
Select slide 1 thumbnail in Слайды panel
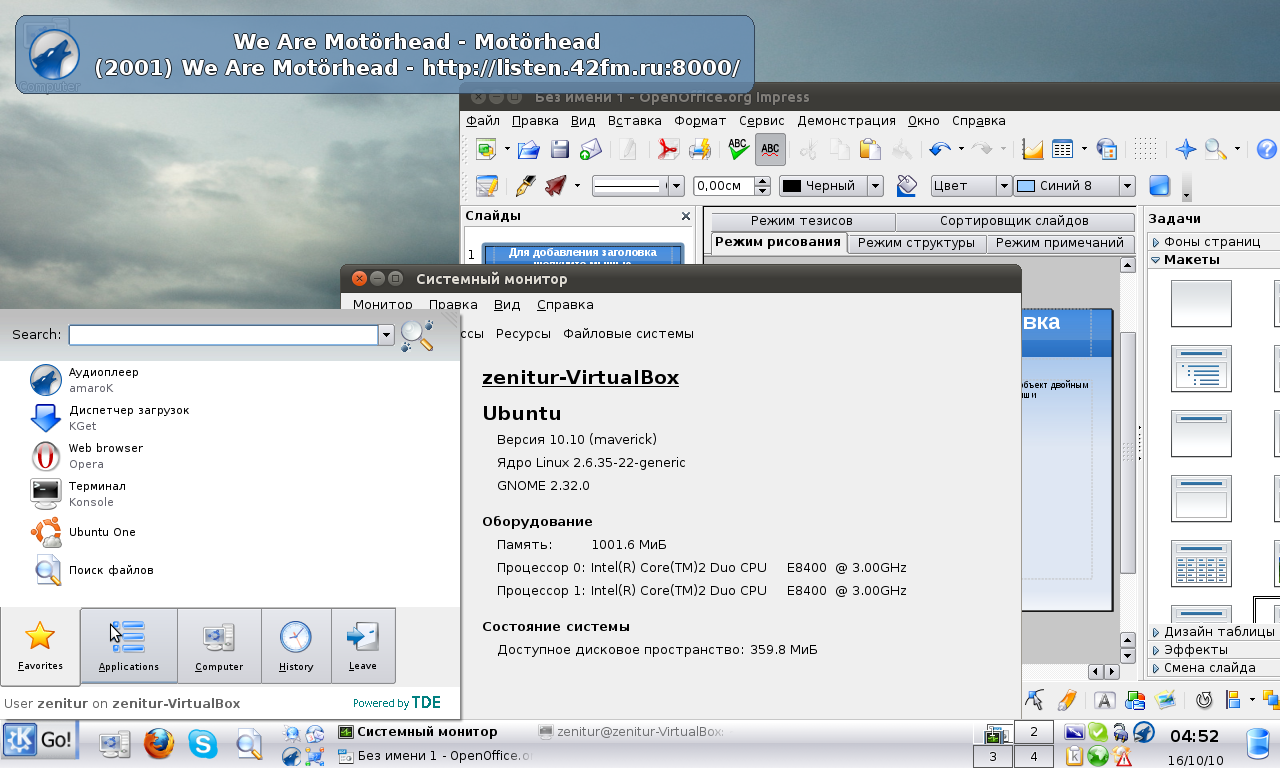point(583,254)
